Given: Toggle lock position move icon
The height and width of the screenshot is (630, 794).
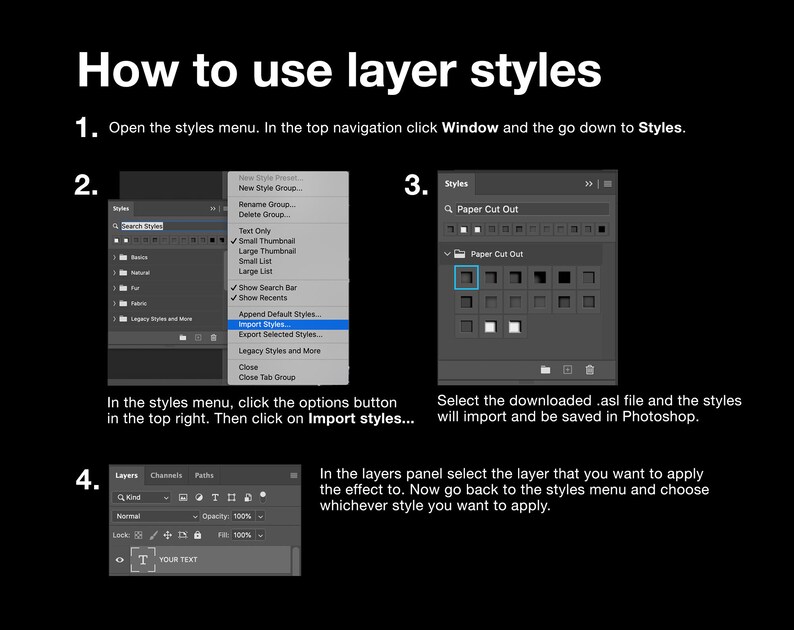Looking at the screenshot, I should coord(168,535).
